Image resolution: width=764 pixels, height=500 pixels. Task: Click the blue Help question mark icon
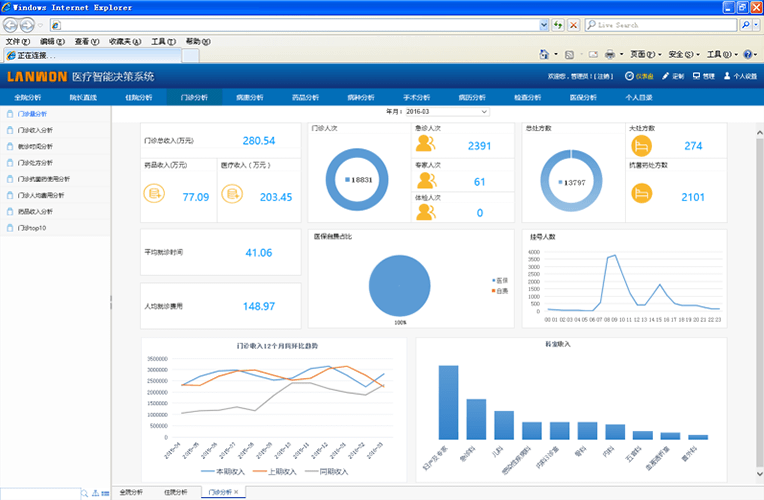point(747,55)
